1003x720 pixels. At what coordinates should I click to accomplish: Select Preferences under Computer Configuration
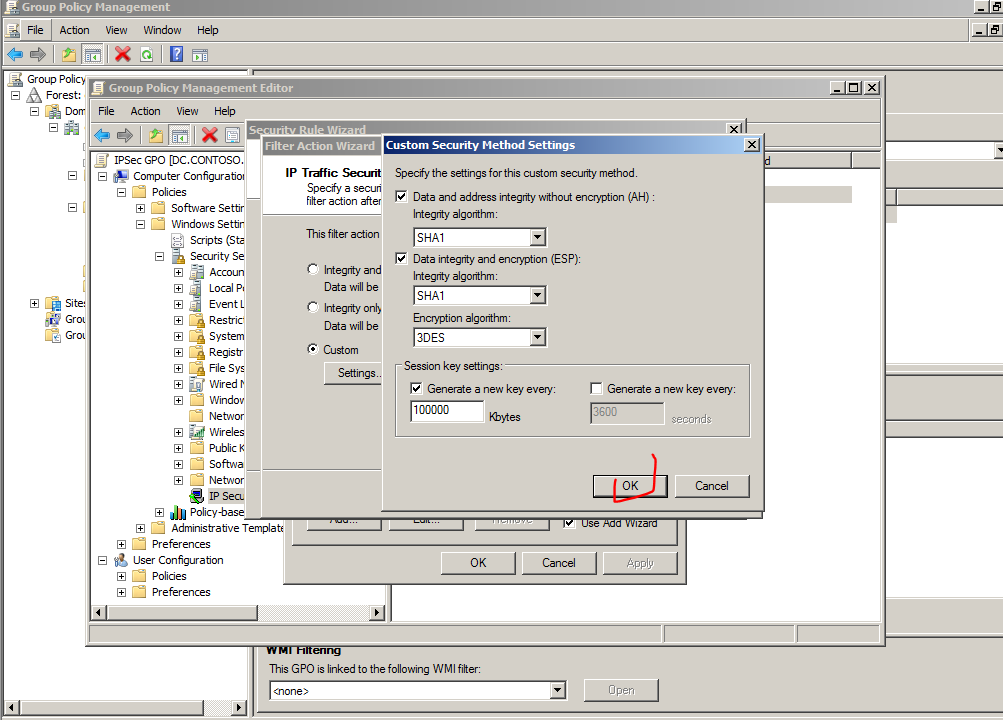181,544
